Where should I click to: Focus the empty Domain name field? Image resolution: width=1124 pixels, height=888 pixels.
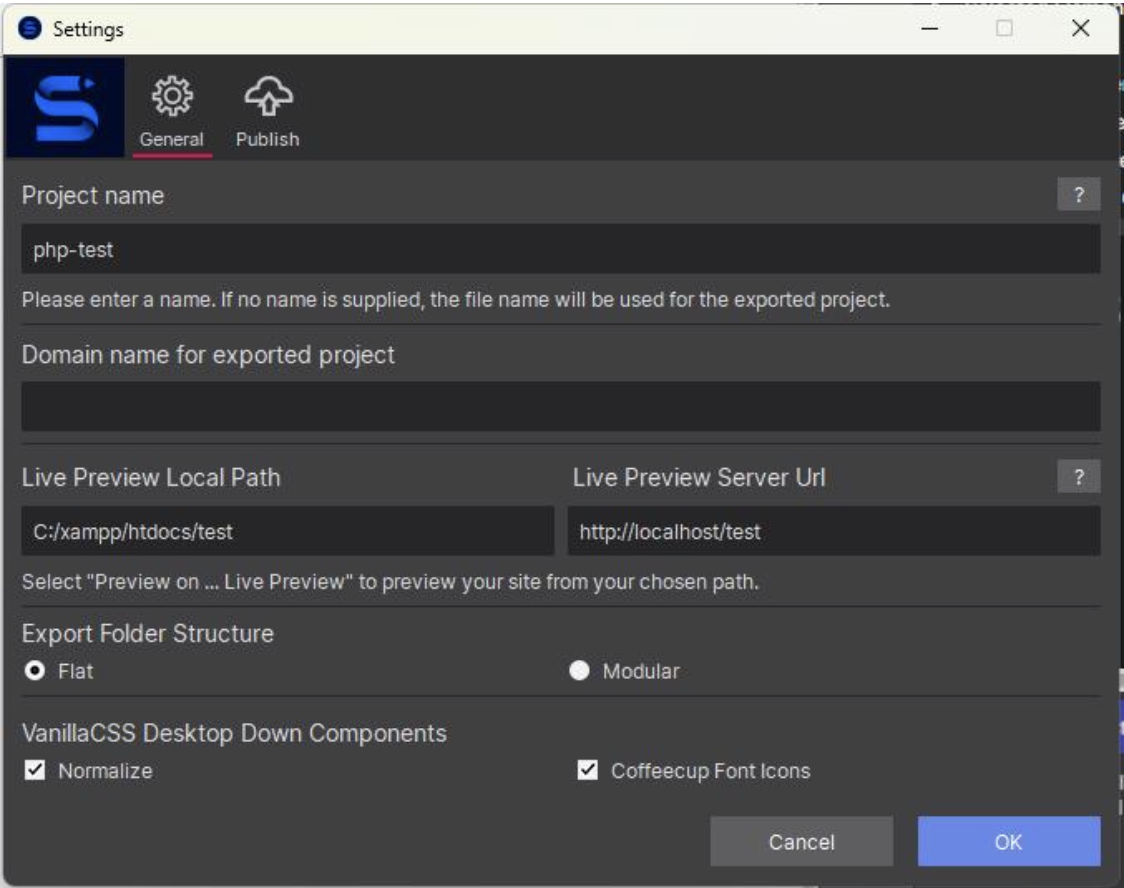tap(560, 406)
